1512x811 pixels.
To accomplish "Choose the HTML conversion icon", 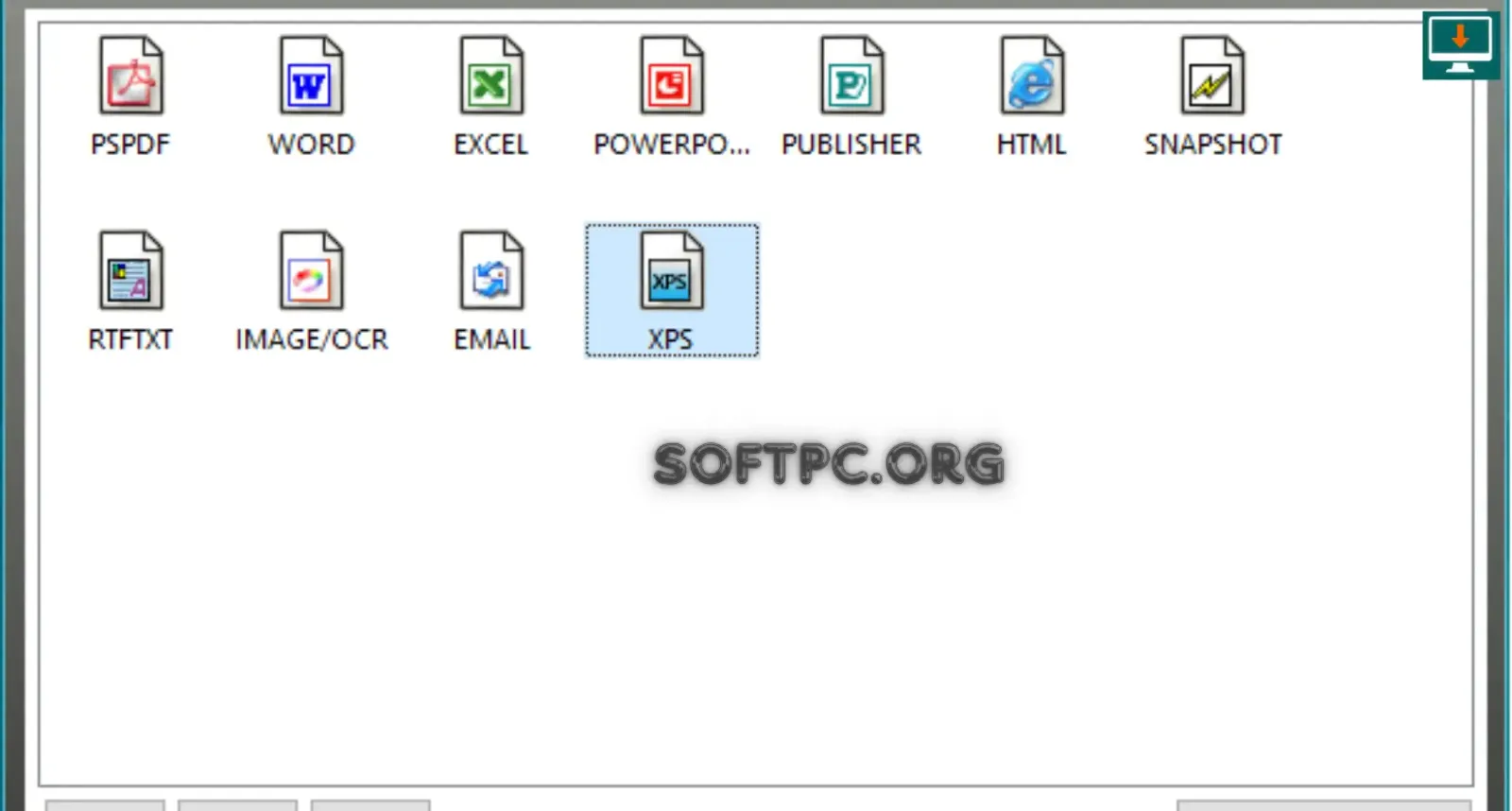I will click(x=1032, y=77).
